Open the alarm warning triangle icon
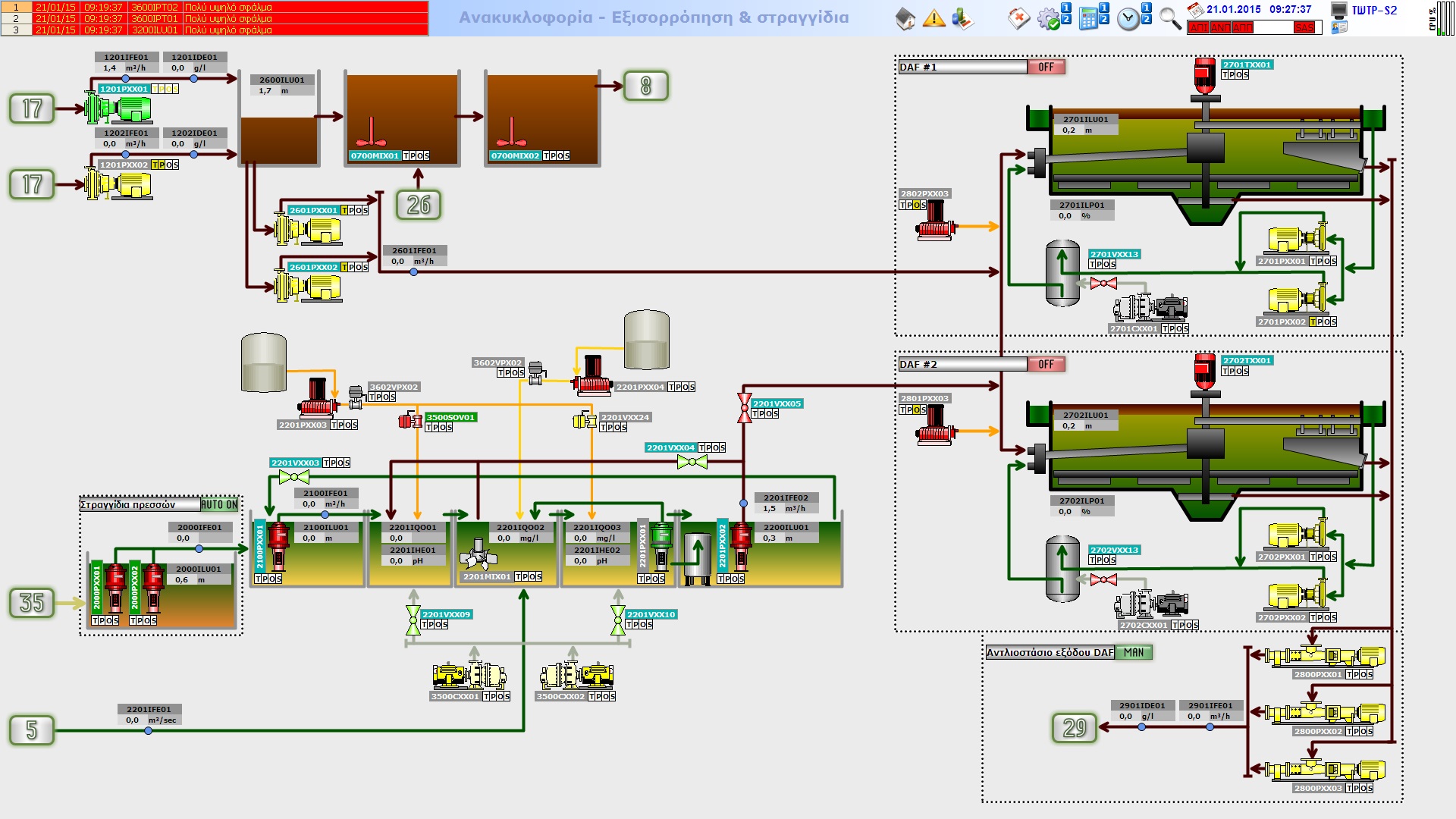 coord(934,19)
